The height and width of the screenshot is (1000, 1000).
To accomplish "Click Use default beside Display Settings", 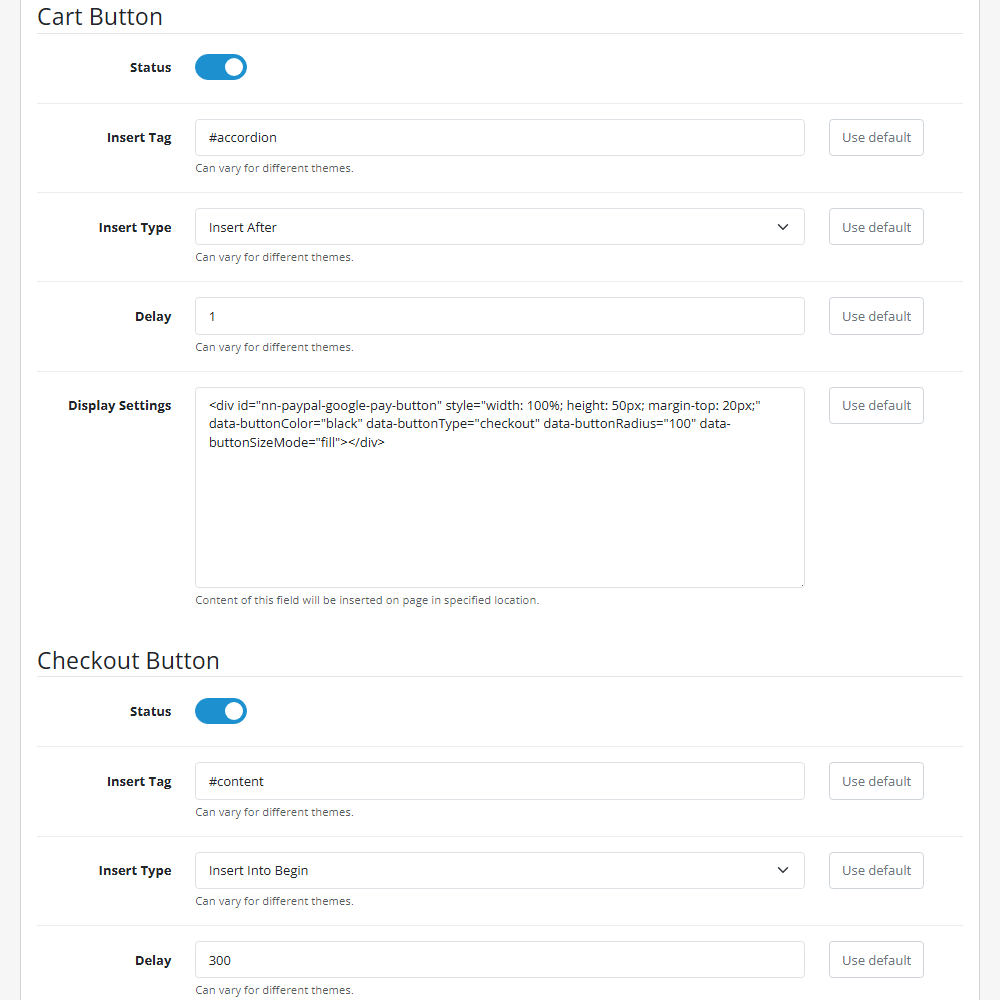I will (876, 405).
